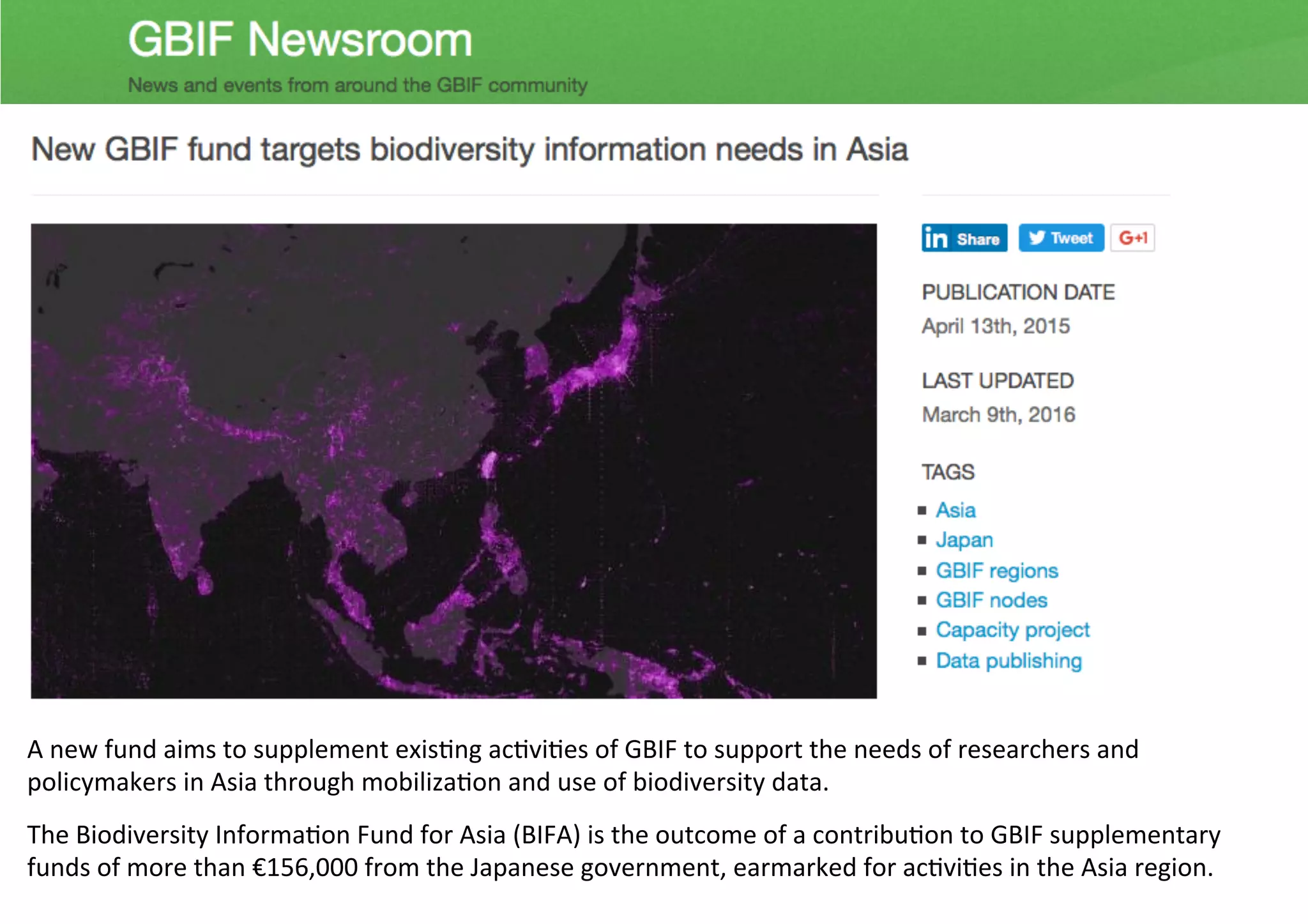Open the GBIF regions tag
Viewport: 1308px width, 924px height.
[997, 570]
